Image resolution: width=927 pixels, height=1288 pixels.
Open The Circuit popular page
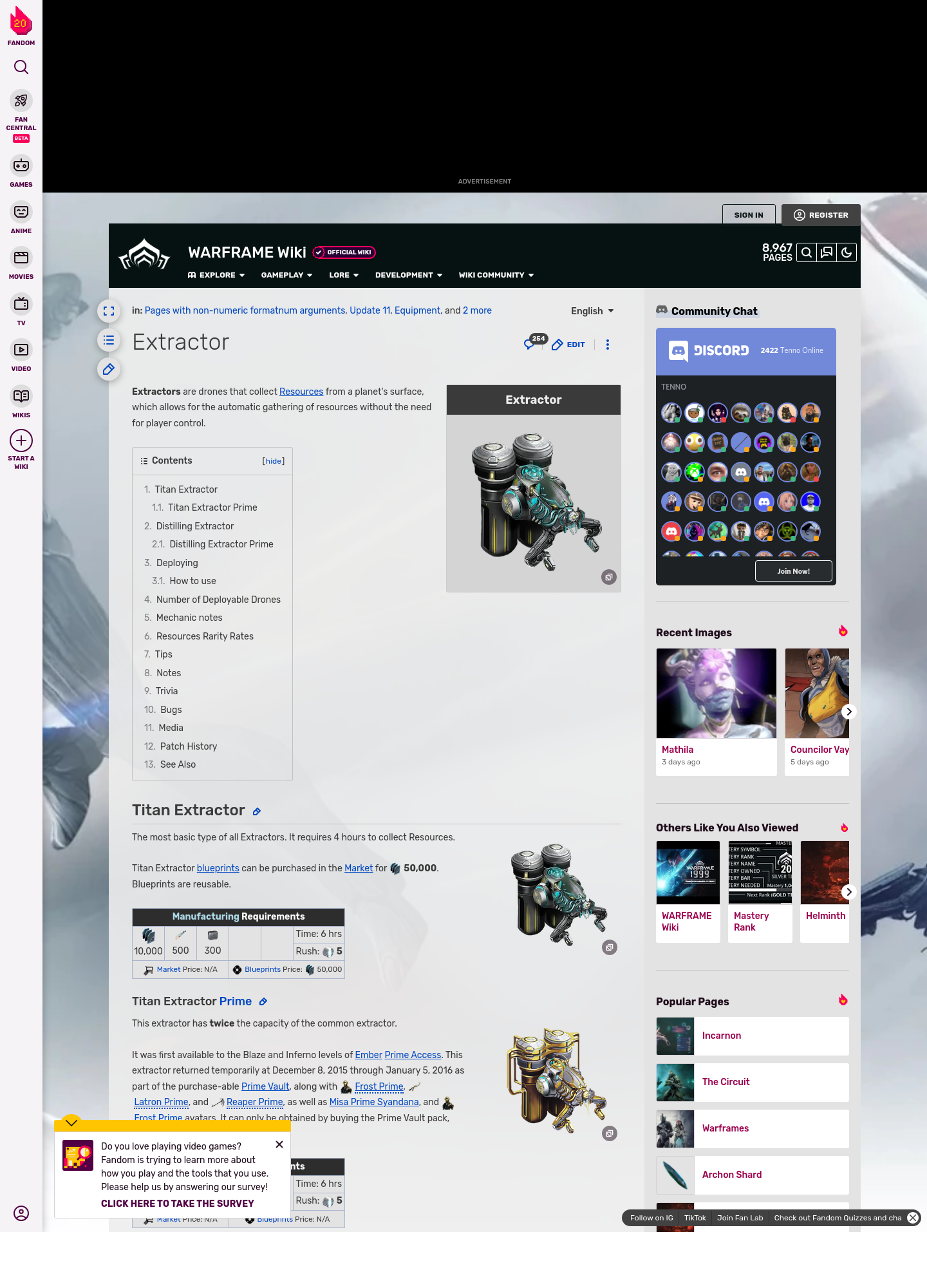(x=753, y=1083)
